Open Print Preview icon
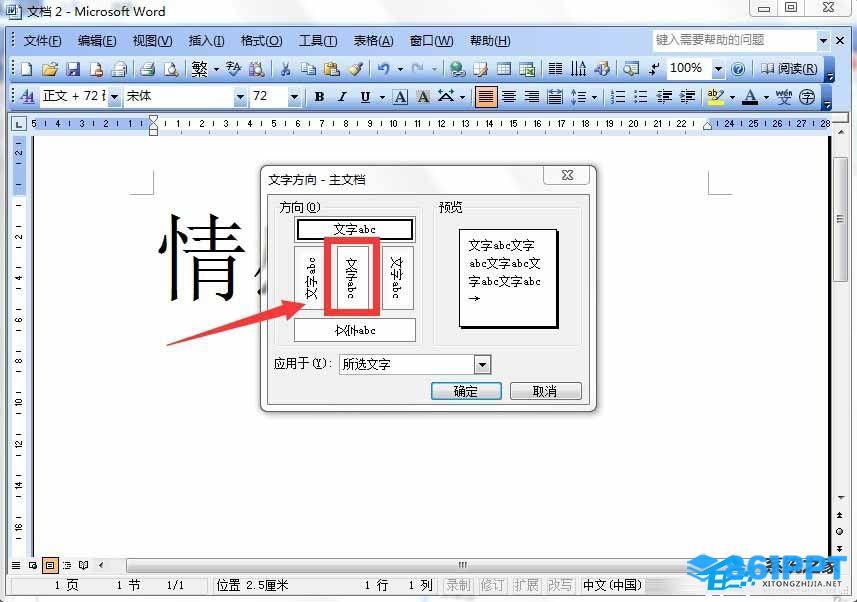Screen dimensions: 857x602 171,69
